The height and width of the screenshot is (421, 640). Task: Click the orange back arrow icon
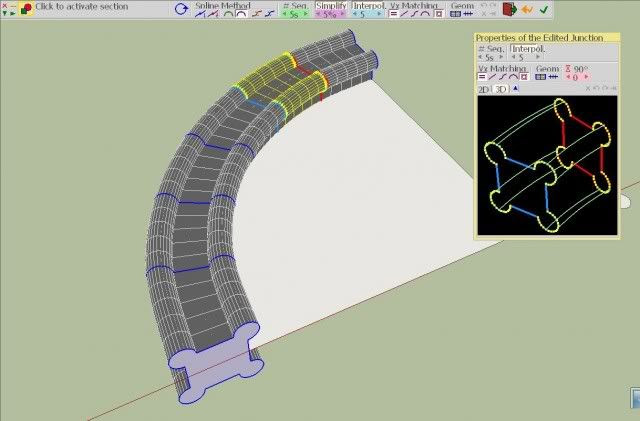click(527, 9)
